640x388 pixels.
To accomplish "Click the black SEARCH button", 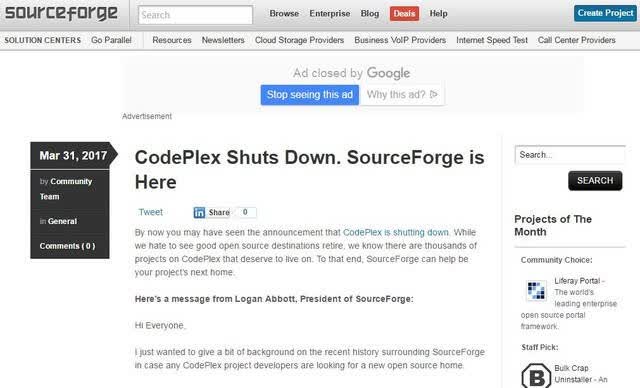I will (x=595, y=181).
